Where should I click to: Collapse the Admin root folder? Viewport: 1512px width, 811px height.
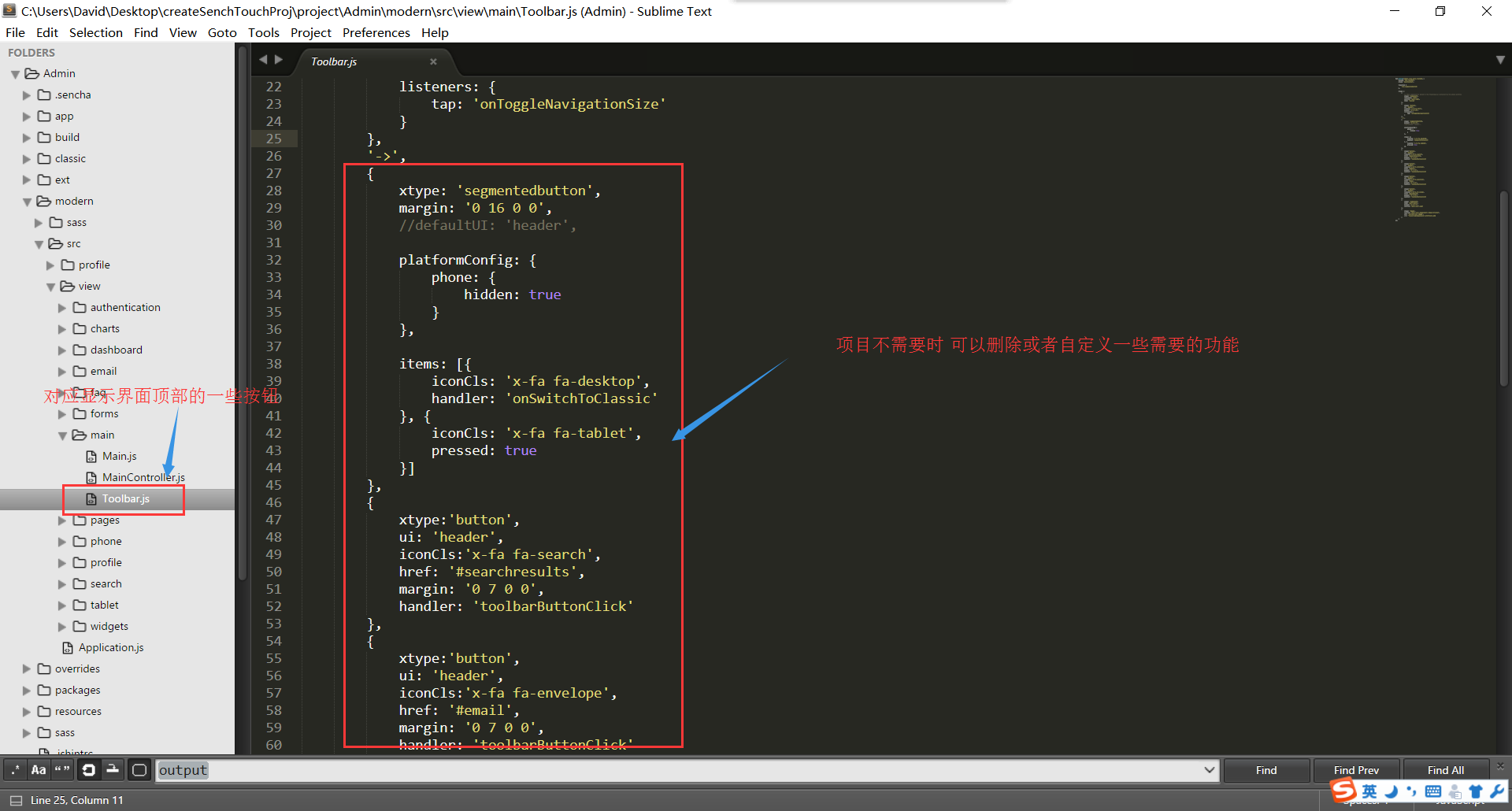15,74
